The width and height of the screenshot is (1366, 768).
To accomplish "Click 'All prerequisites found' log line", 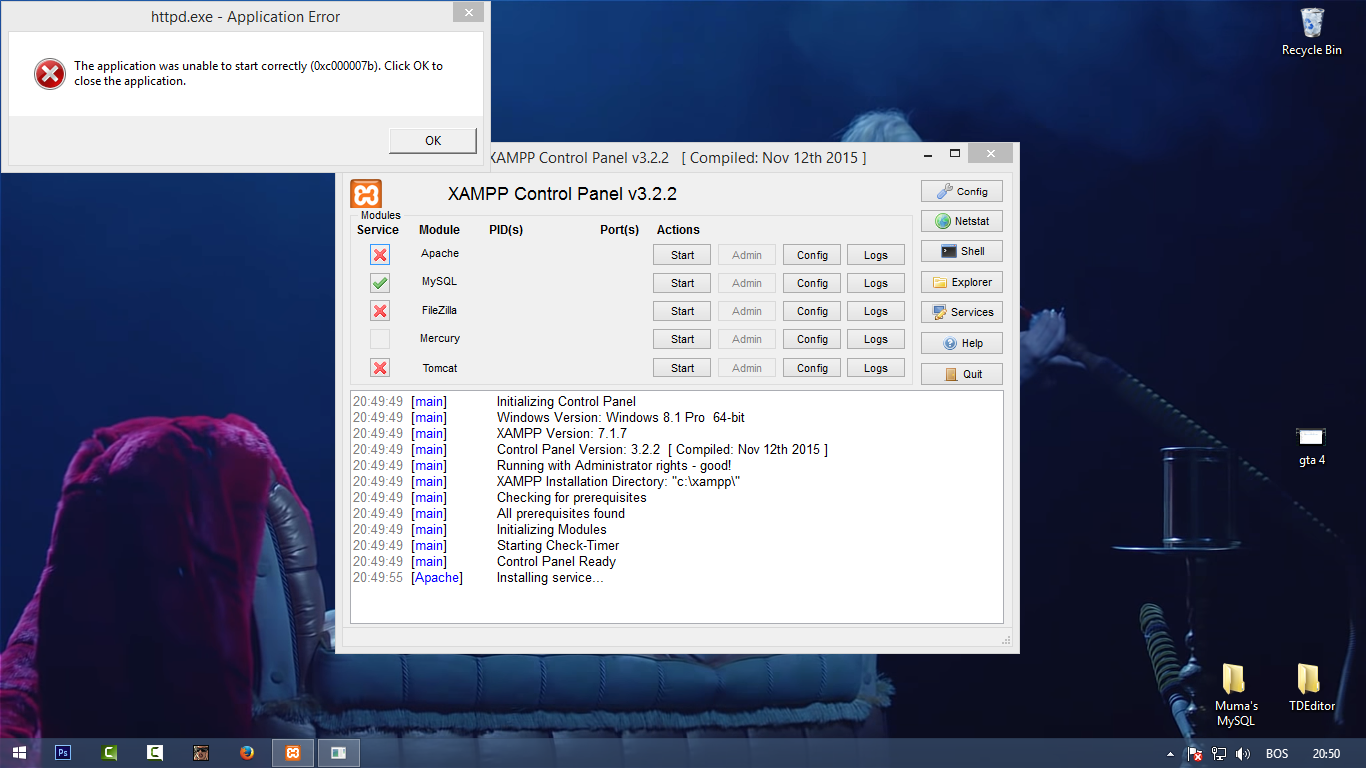I will click(x=561, y=514).
